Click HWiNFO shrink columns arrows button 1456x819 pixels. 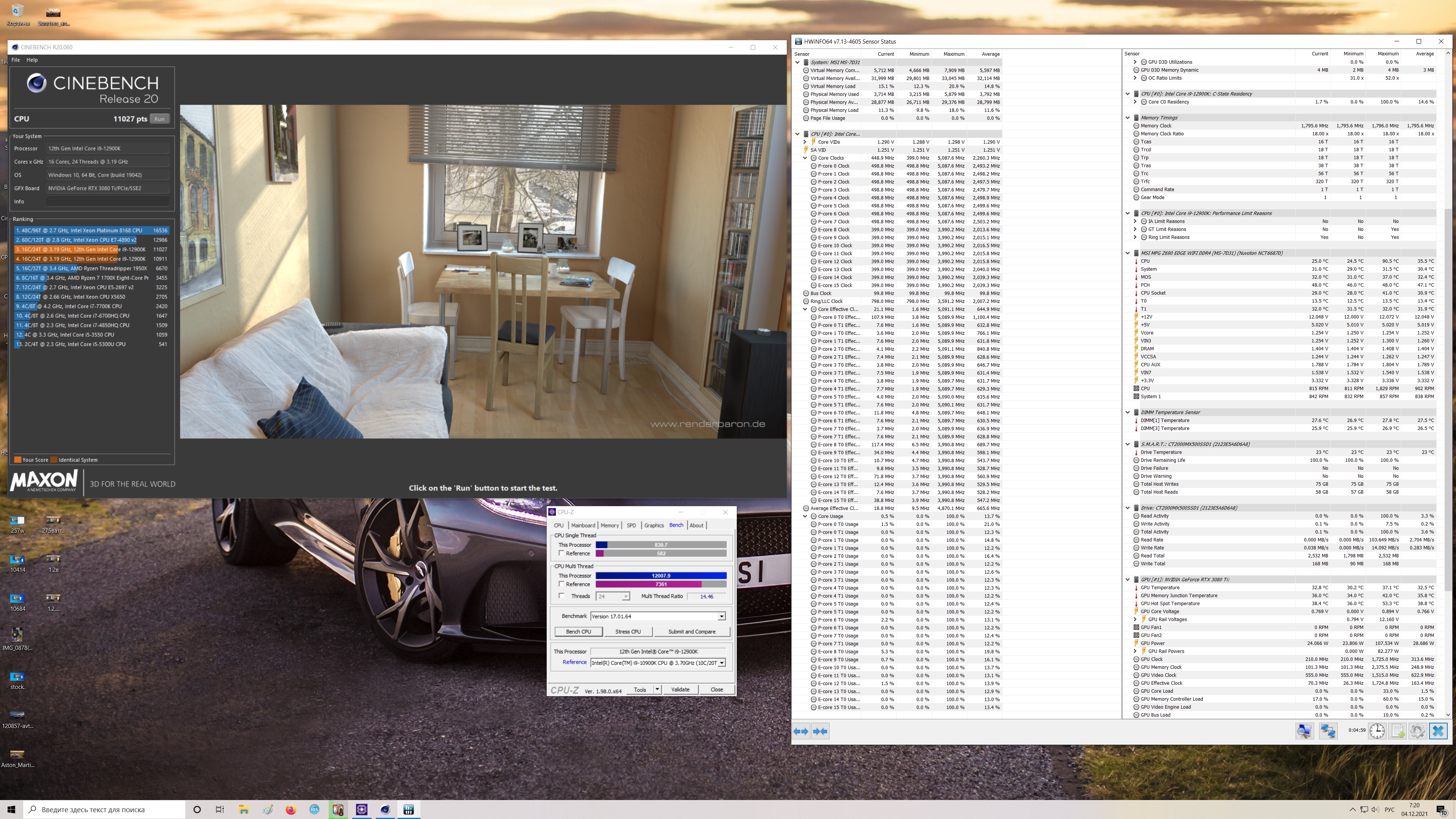tap(820, 731)
